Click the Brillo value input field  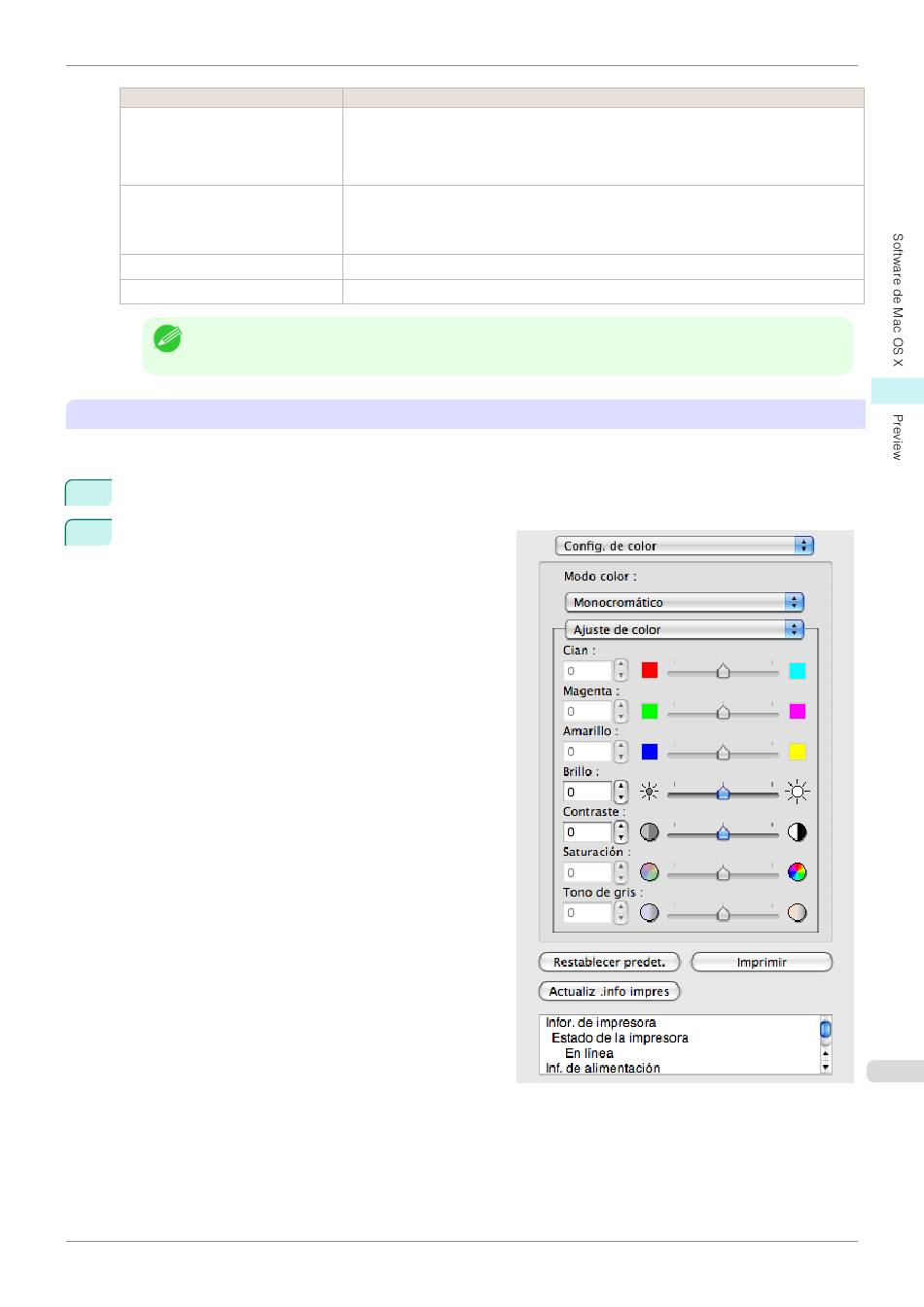587,792
